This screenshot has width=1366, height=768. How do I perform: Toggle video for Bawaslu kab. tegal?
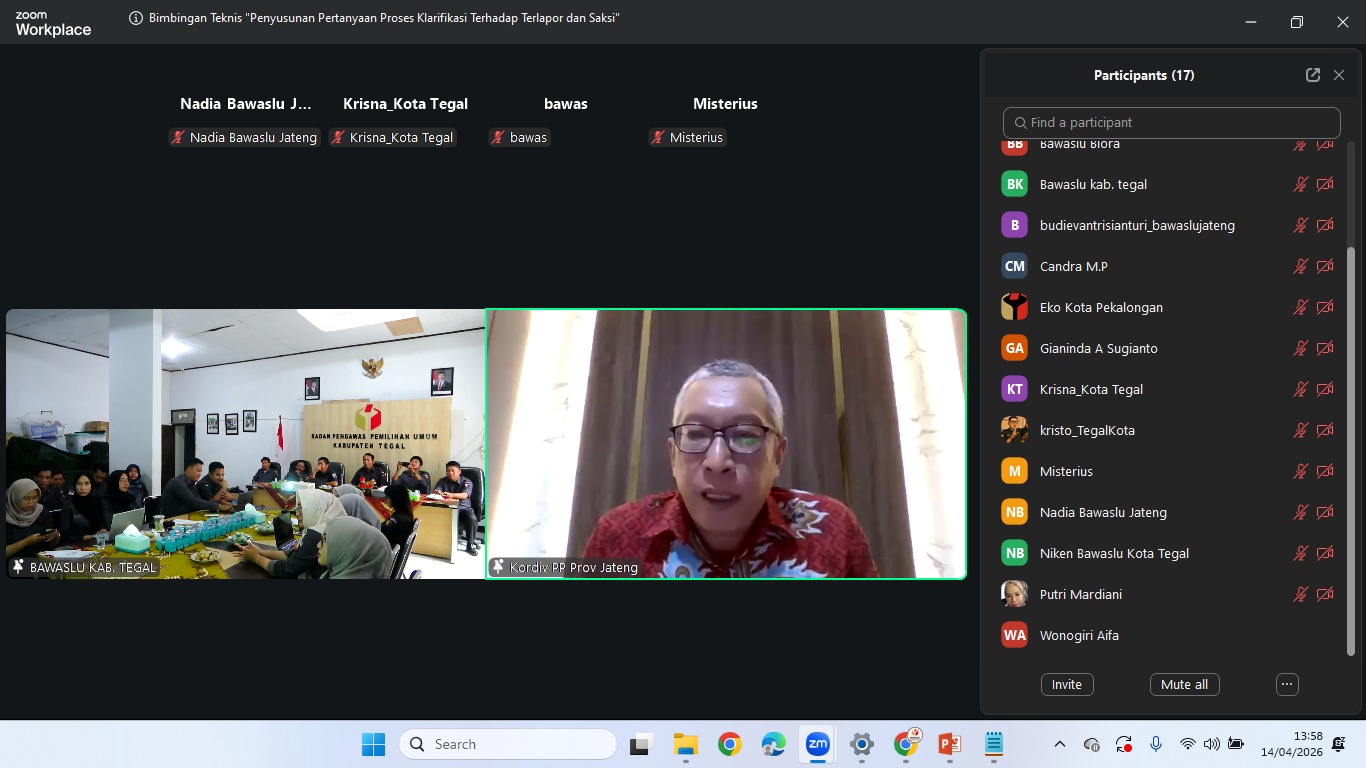[1325, 184]
